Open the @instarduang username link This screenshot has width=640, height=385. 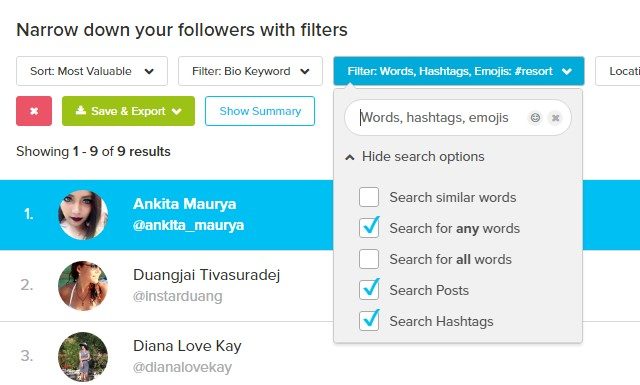point(178,296)
